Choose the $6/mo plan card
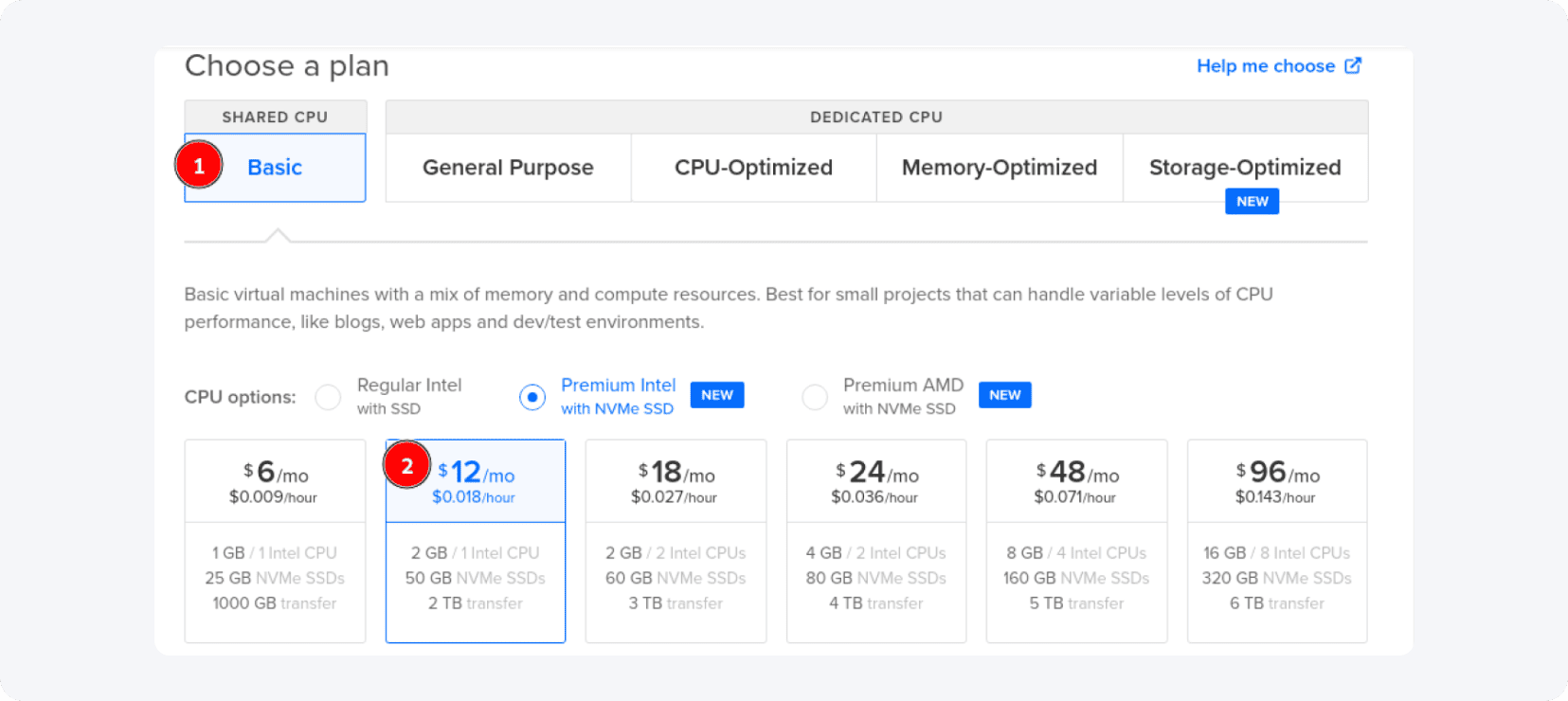The height and width of the screenshot is (701, 1568). click(x=275, y=540)
